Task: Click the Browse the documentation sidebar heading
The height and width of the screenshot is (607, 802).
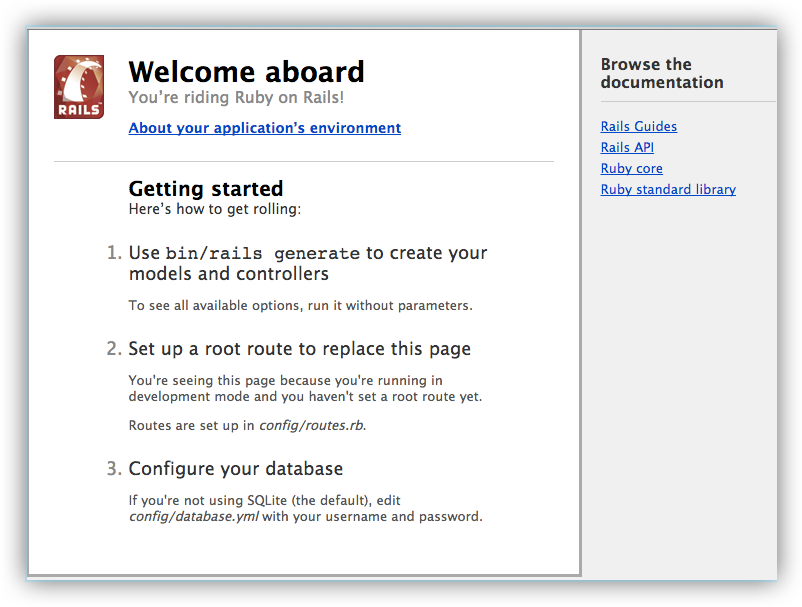Action: click(x=661, y=73)
